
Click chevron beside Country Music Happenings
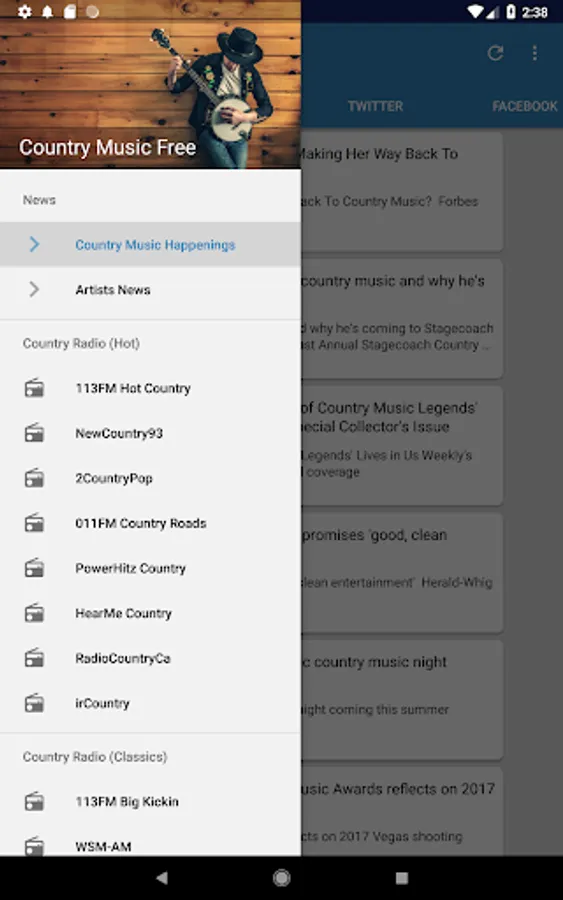click(34, 245)
